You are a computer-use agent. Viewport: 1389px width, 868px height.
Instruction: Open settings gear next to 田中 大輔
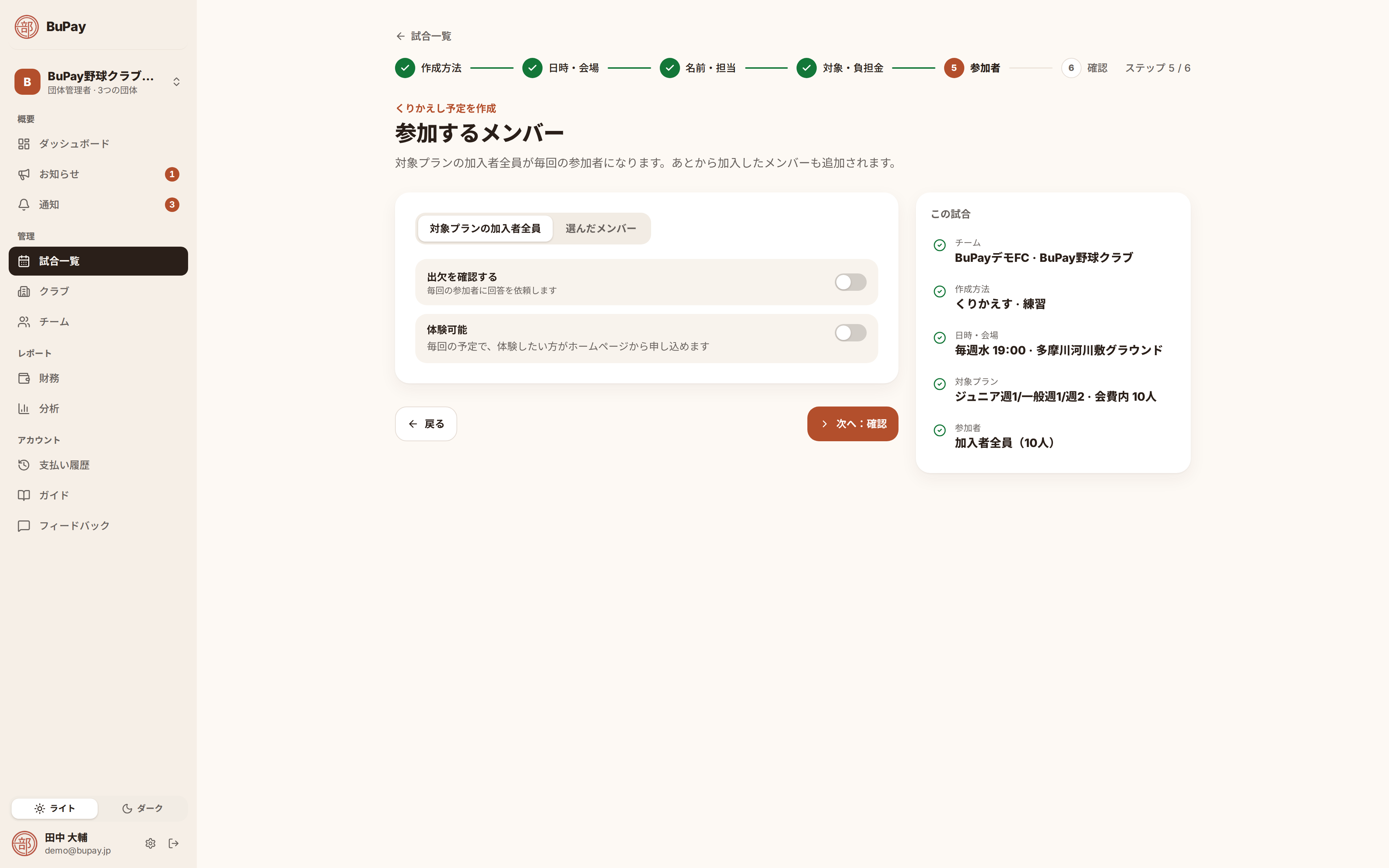(150, 843)
